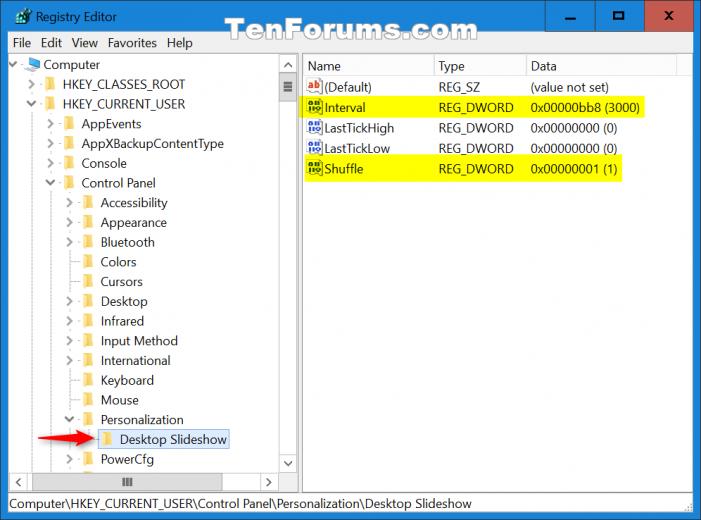
Task: Collapse the Personalization key
Action: [69, 419]
